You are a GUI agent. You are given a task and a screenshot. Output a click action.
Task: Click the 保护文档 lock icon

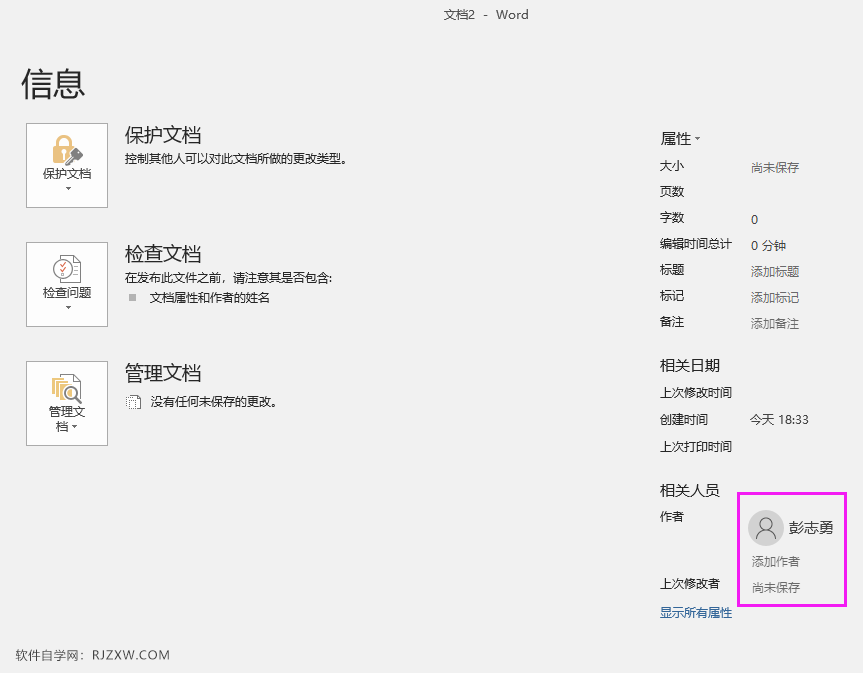pyautogui.click(x=62, y=150)
